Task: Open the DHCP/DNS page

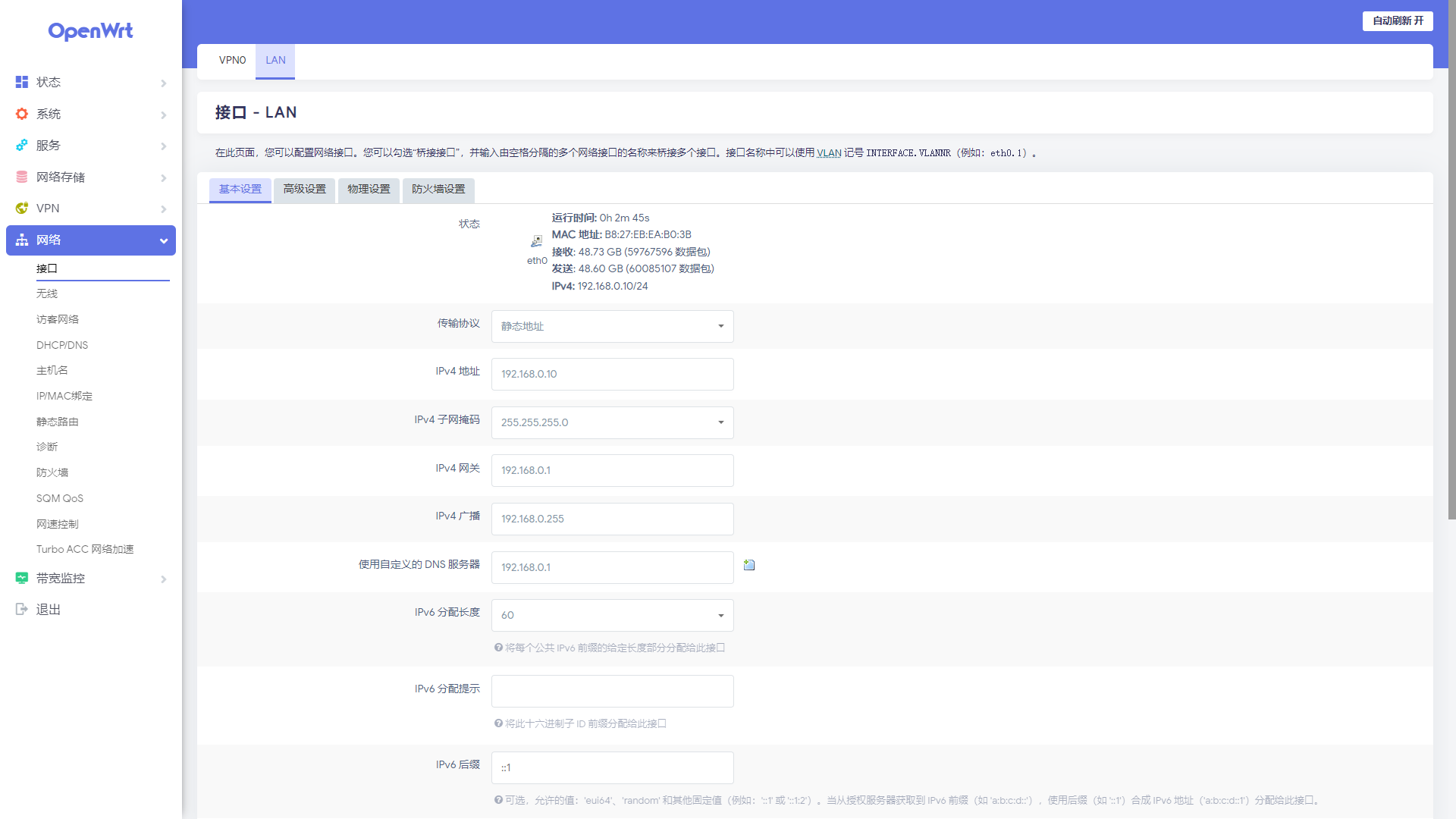Action: point(62,345)
